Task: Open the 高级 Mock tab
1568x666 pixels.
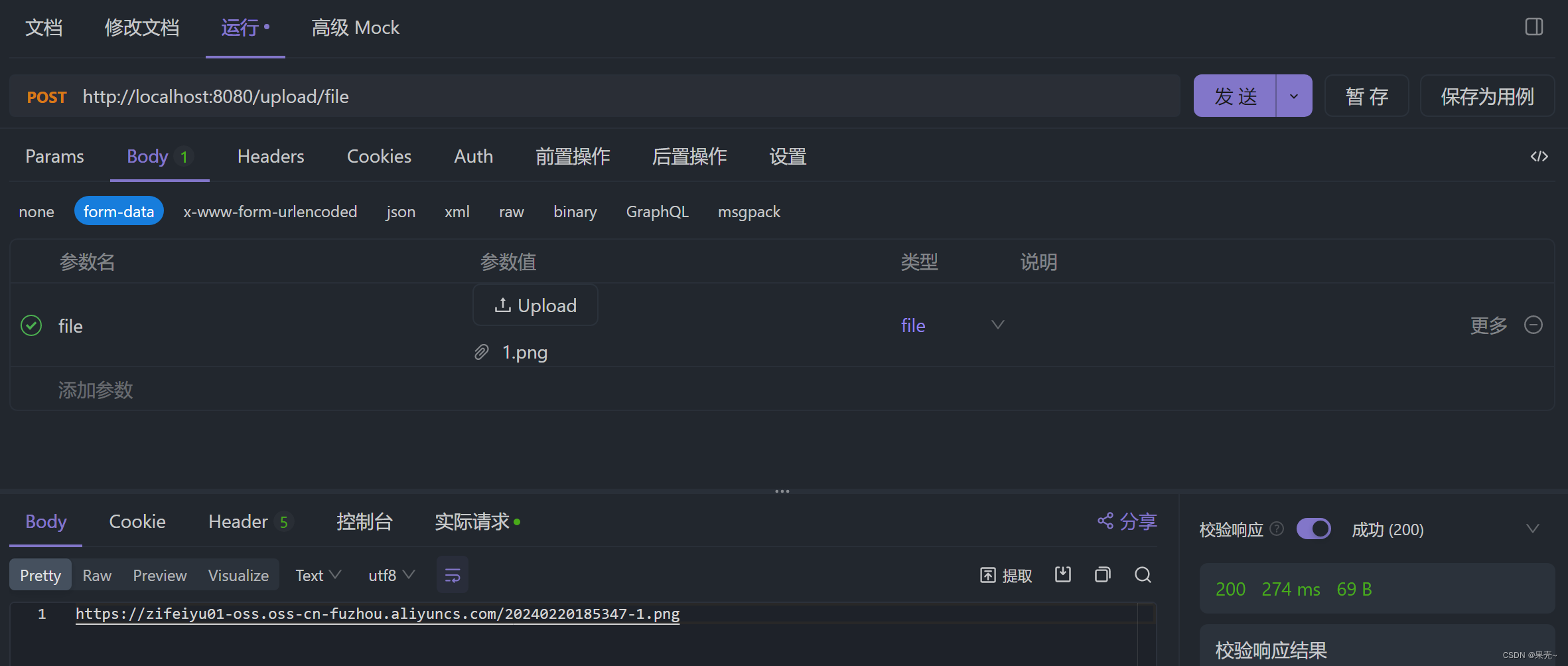Action: click(356, 27)
